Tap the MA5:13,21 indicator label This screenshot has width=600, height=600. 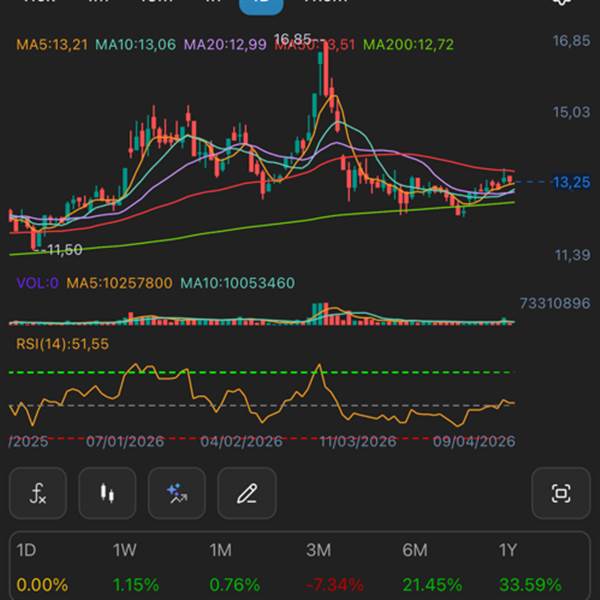[x=51, y=44]
